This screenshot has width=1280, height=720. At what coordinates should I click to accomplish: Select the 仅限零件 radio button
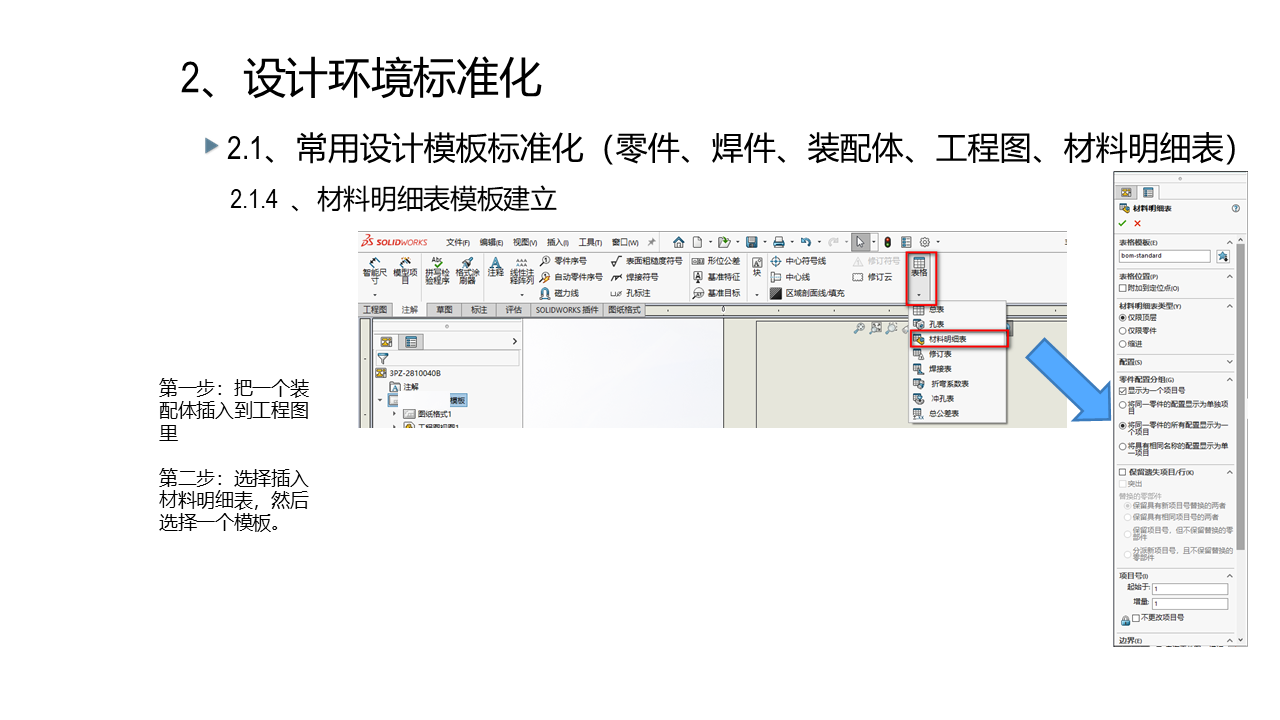1123,330
